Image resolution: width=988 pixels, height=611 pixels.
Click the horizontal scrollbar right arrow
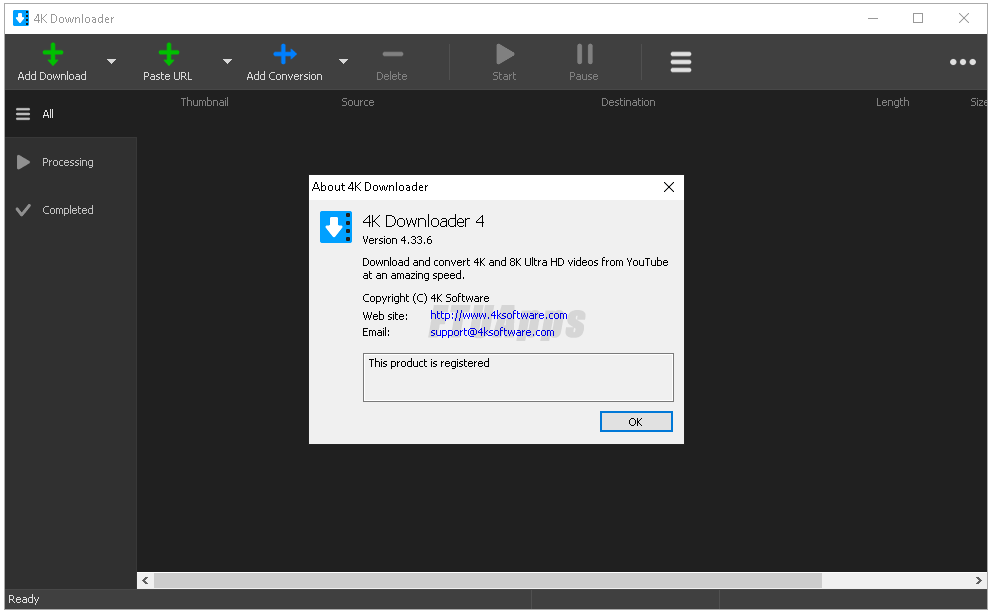tap(979, 581)
